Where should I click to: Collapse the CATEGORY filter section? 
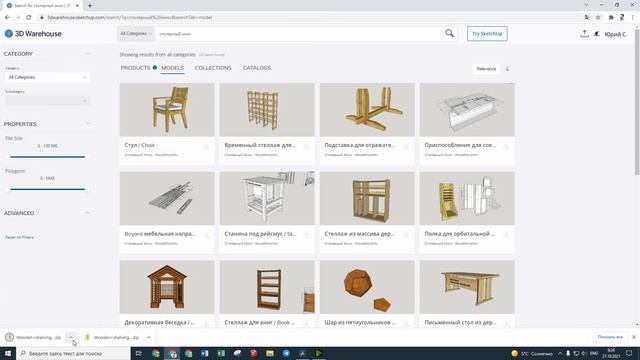pyautogui.click(x=88, y=53)
